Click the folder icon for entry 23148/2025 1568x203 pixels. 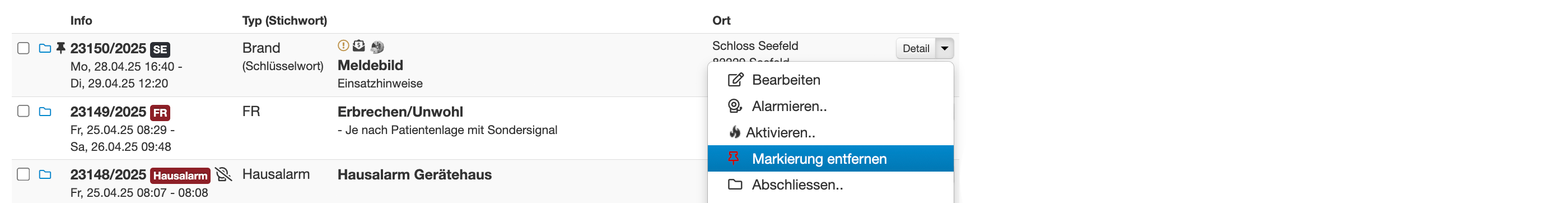(45, 175)
